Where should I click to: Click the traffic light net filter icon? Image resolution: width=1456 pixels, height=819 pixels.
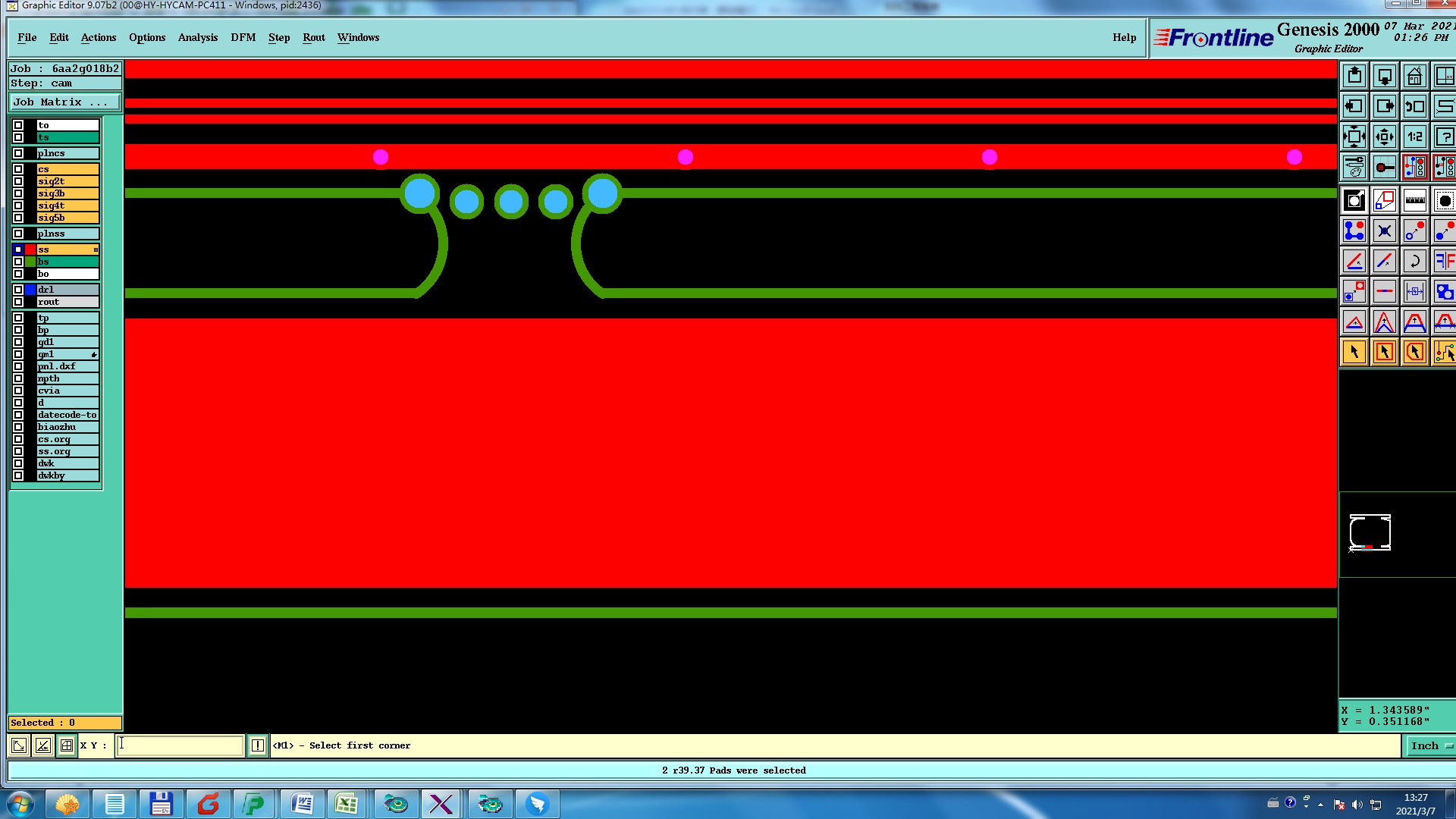(x=1415, y=167)
